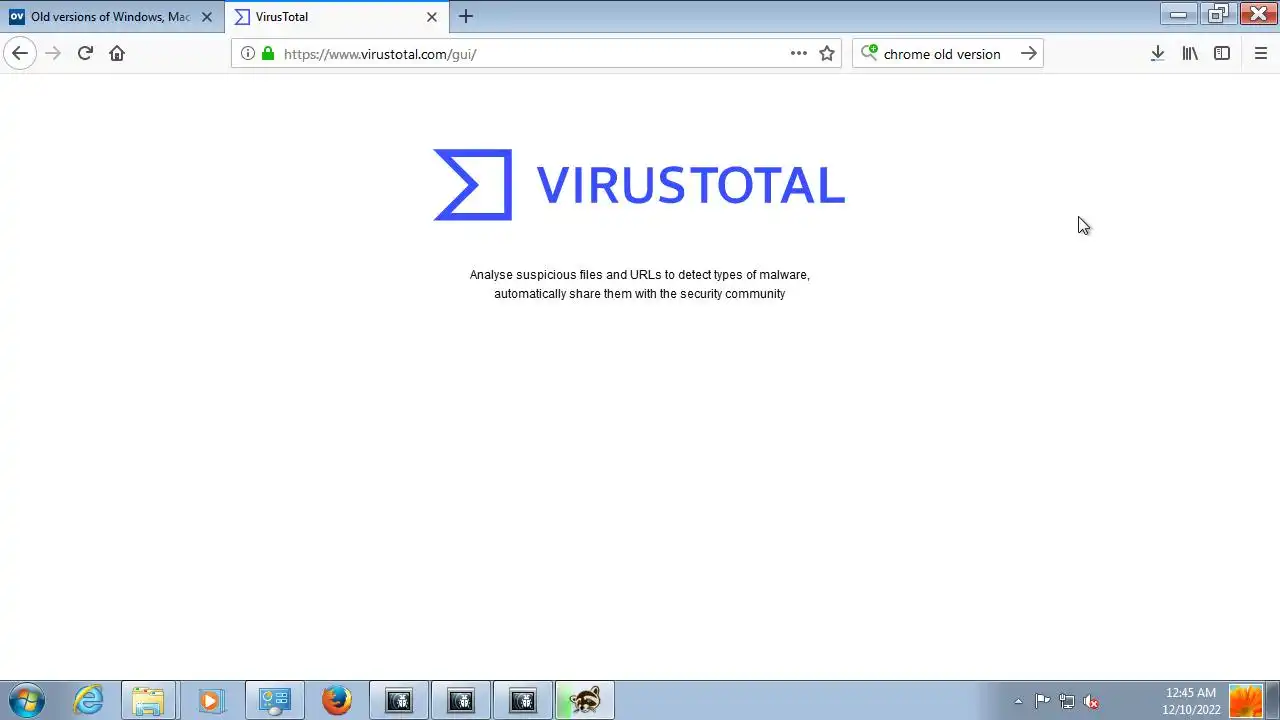The image size is (1280, 720).
Task: Click the VIRUSTOTAL wordmark
Action: point(691,186)
